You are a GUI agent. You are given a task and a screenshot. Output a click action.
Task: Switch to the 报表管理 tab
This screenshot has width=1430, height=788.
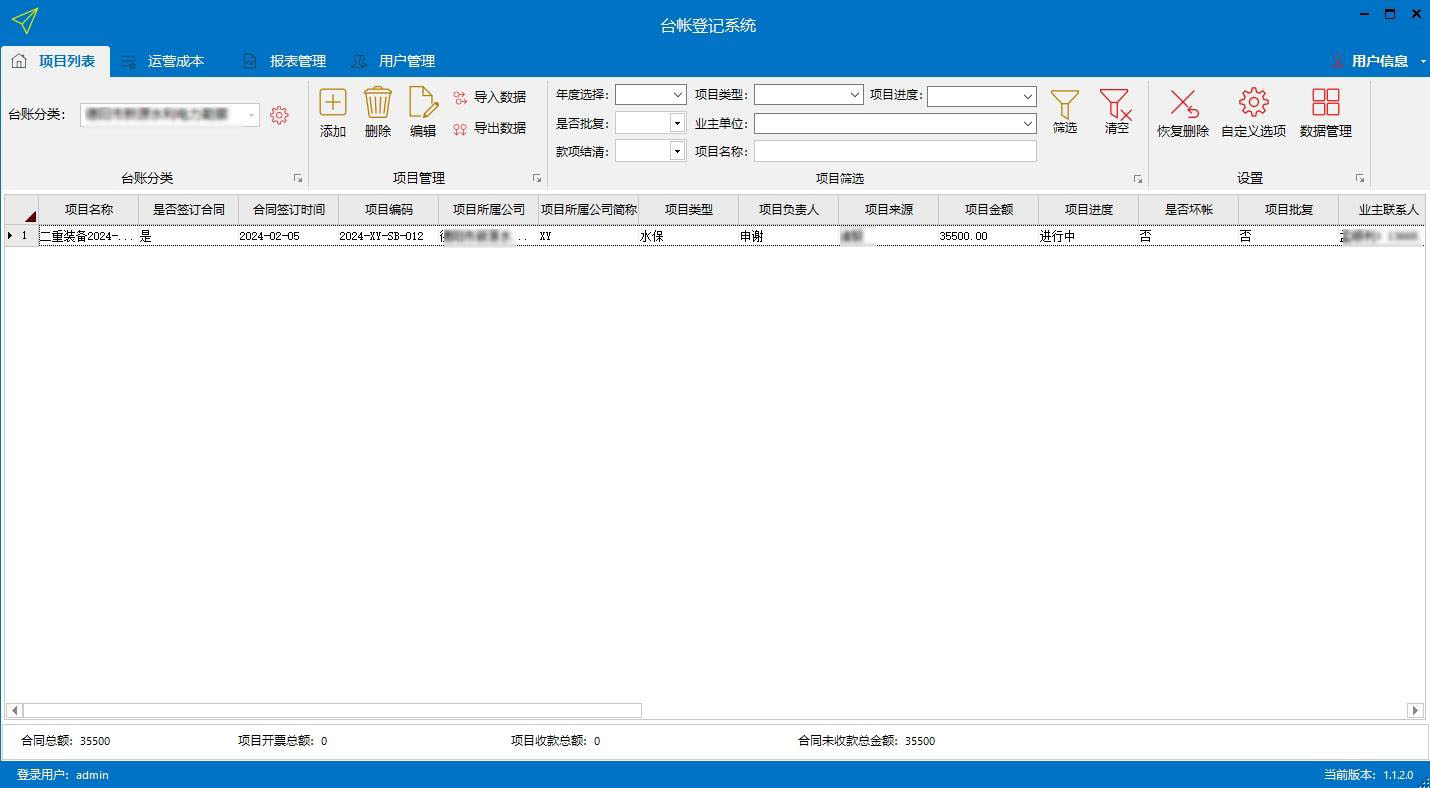point(285,61)
